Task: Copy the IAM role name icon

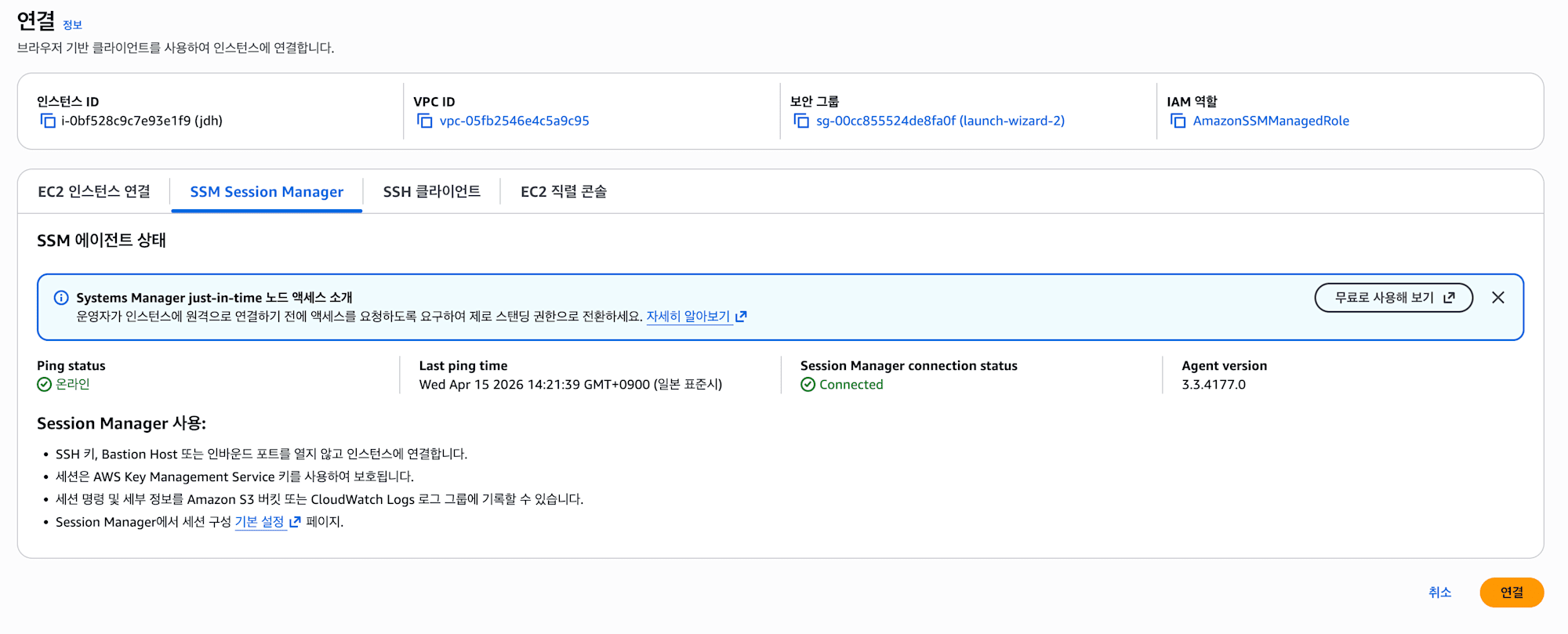Action: pyautogui.click(x=1178, y=121)
